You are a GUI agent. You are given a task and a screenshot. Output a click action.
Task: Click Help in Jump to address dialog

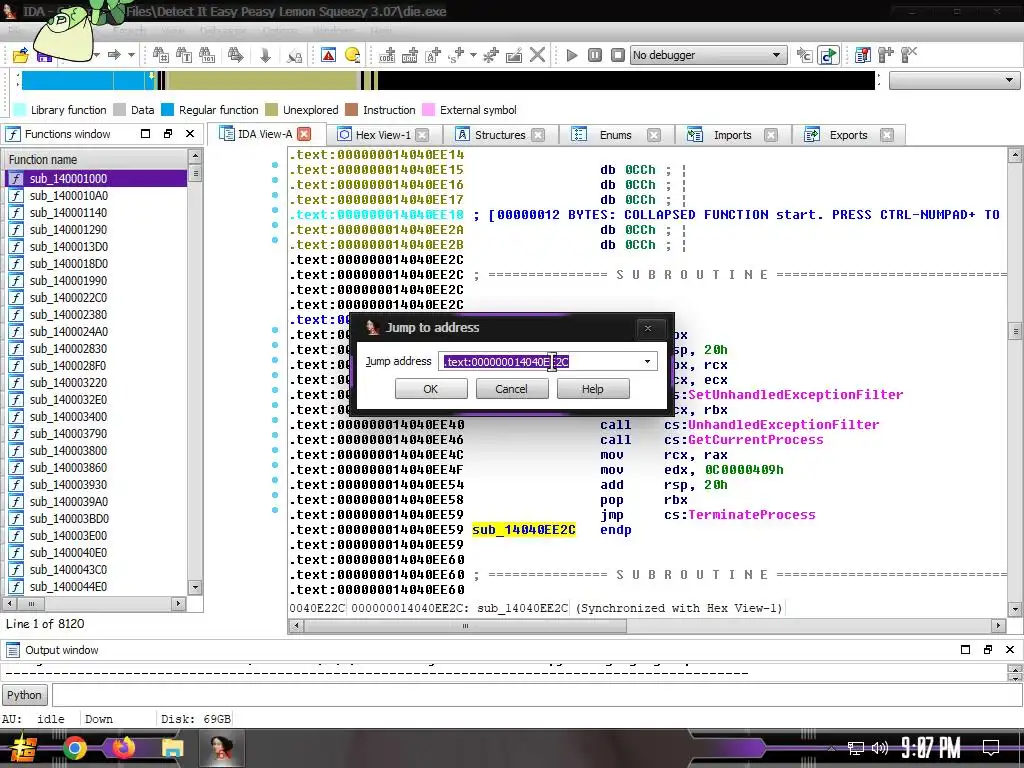pyautogui.click(x=593, y=389)
